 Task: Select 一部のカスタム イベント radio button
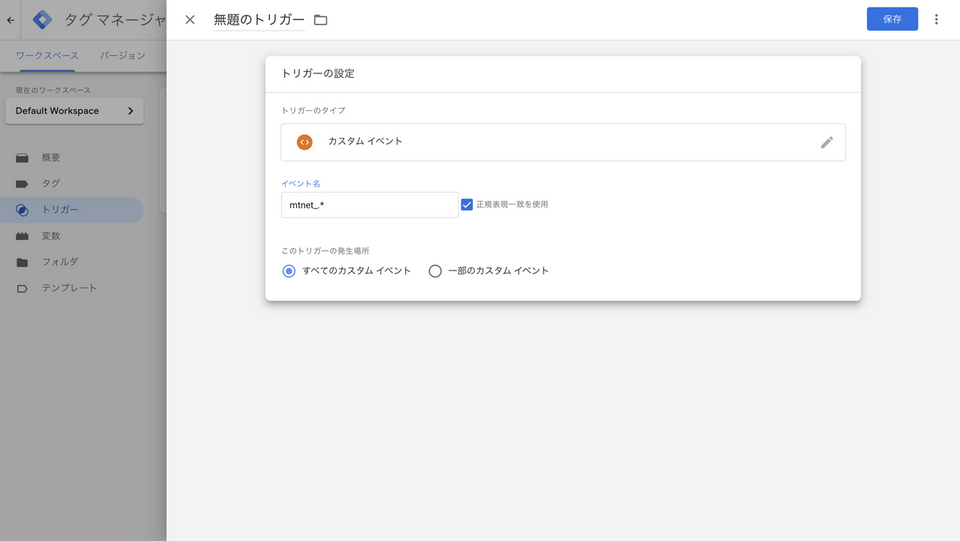pyautogui.click(x=435, y=271)
